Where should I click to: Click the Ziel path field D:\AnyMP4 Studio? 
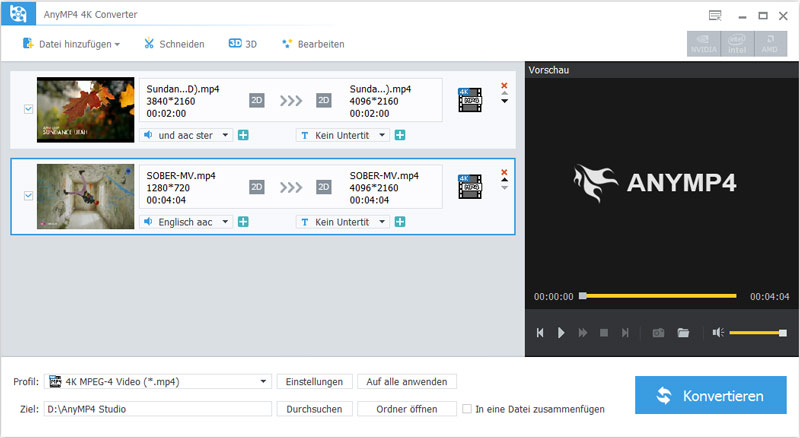pyautogui.click(x=158, y=409)
